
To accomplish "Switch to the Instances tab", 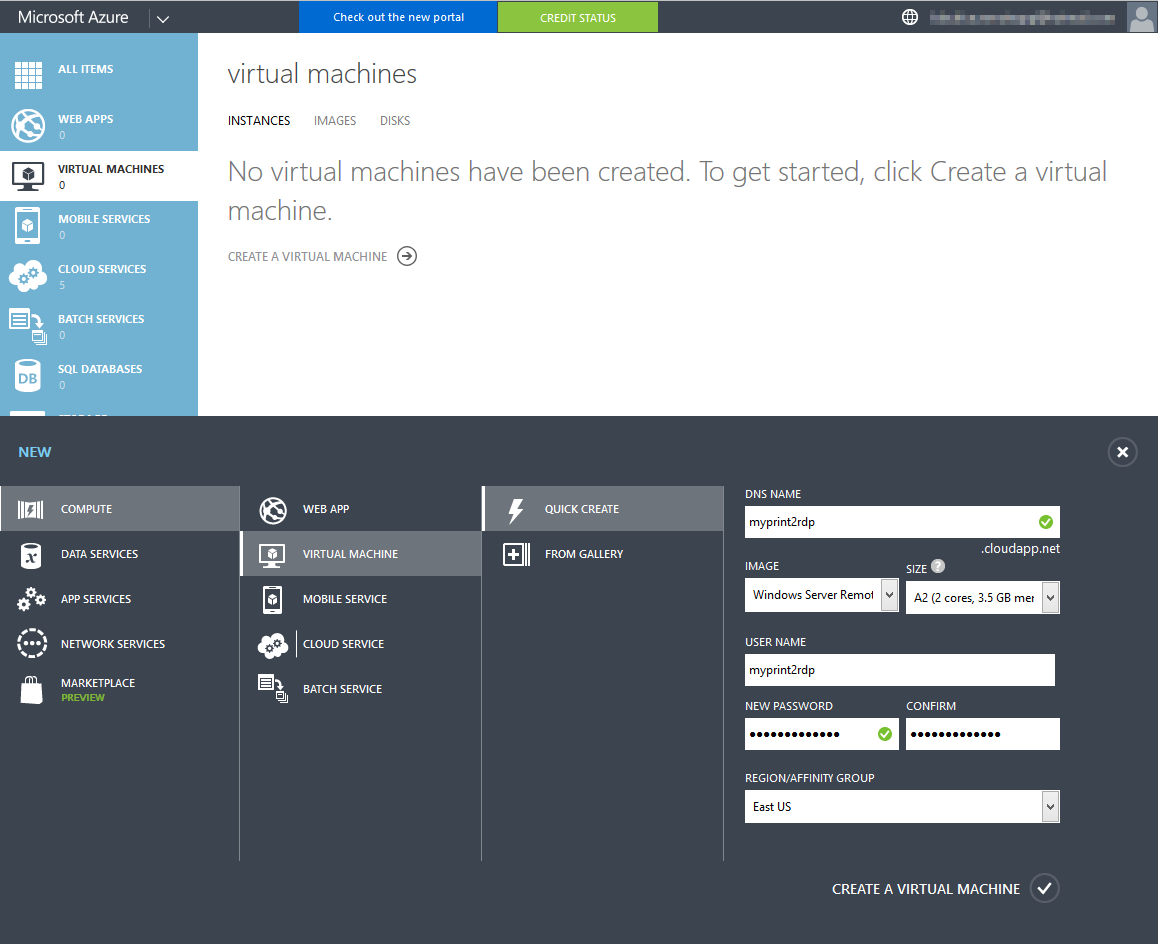I will click(x=259, y=121).
